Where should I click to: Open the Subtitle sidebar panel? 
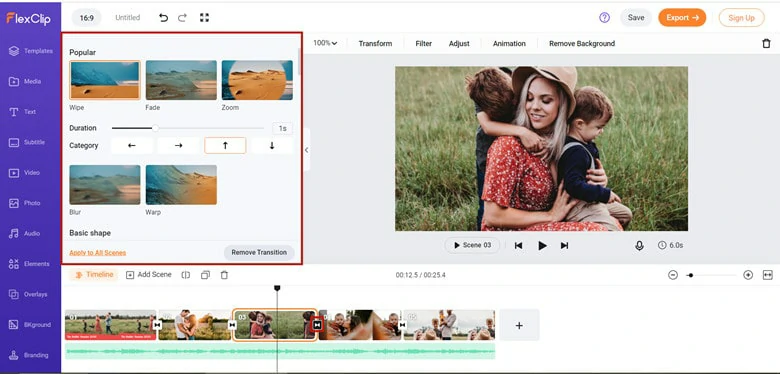tap(27, 142)
